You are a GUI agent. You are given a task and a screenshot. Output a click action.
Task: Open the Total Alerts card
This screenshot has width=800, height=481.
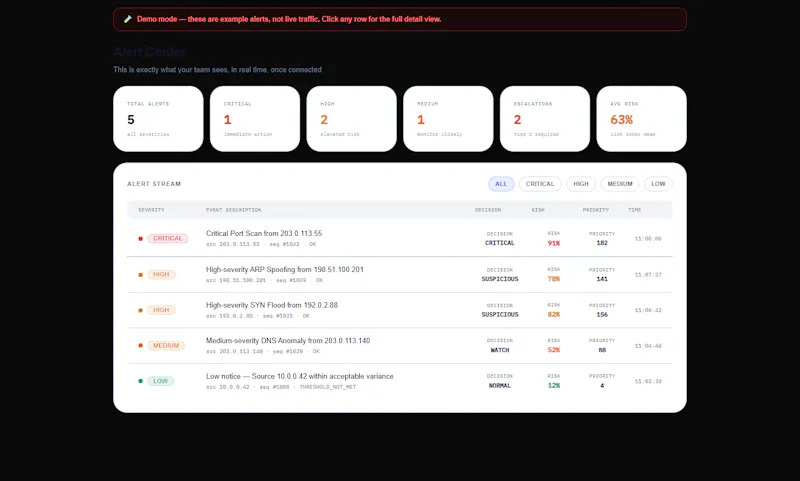(158, 118)
